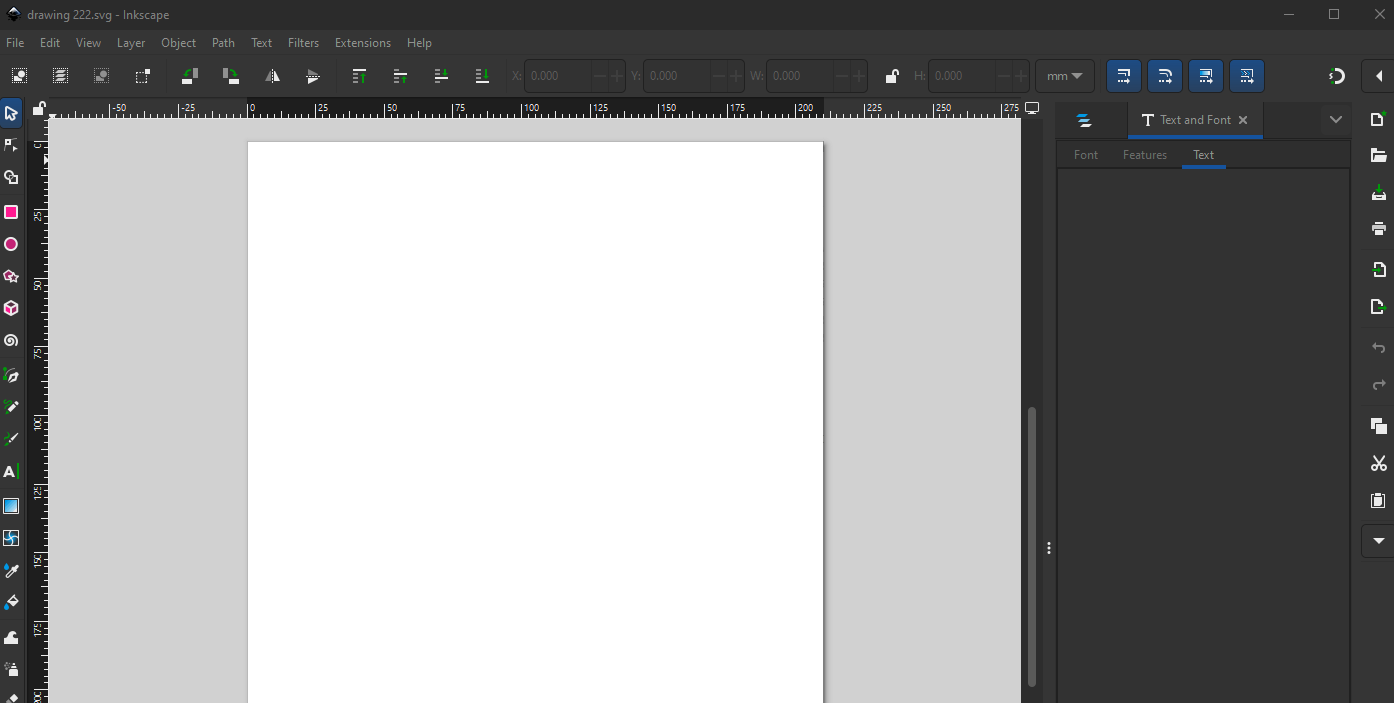Select the Gradient tool
Screen dimensions: 1394x703
11,506
